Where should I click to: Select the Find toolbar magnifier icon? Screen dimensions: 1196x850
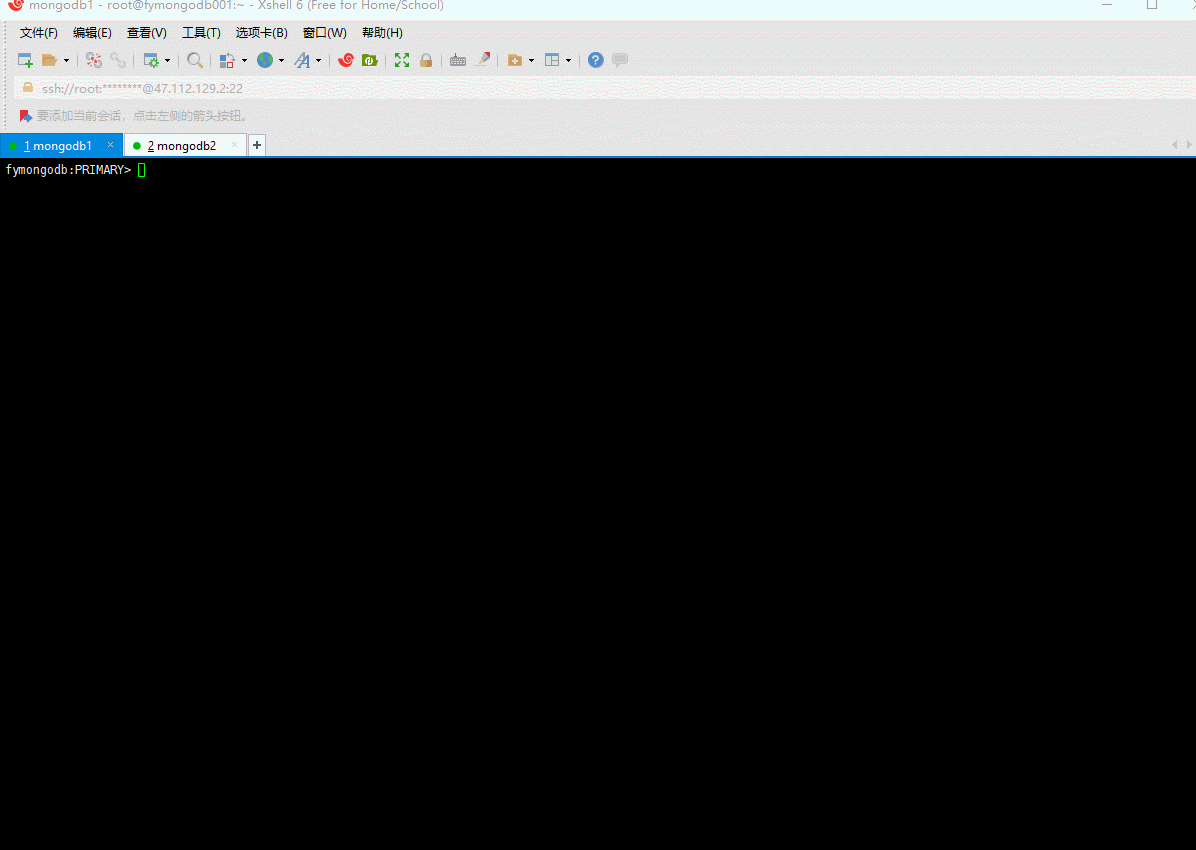[195, 60]
